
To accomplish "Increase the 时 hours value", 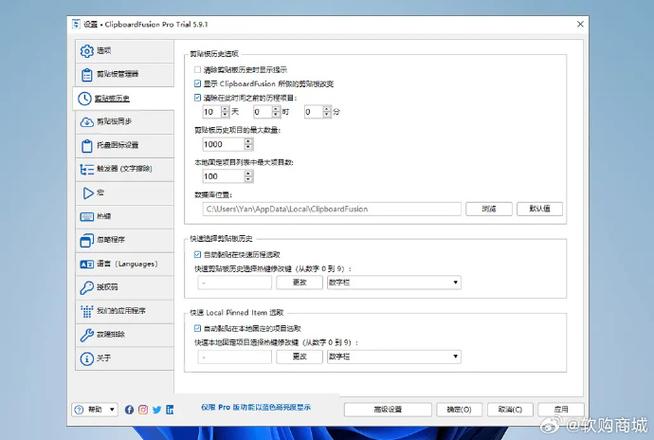I will click(x=276, y=109).
